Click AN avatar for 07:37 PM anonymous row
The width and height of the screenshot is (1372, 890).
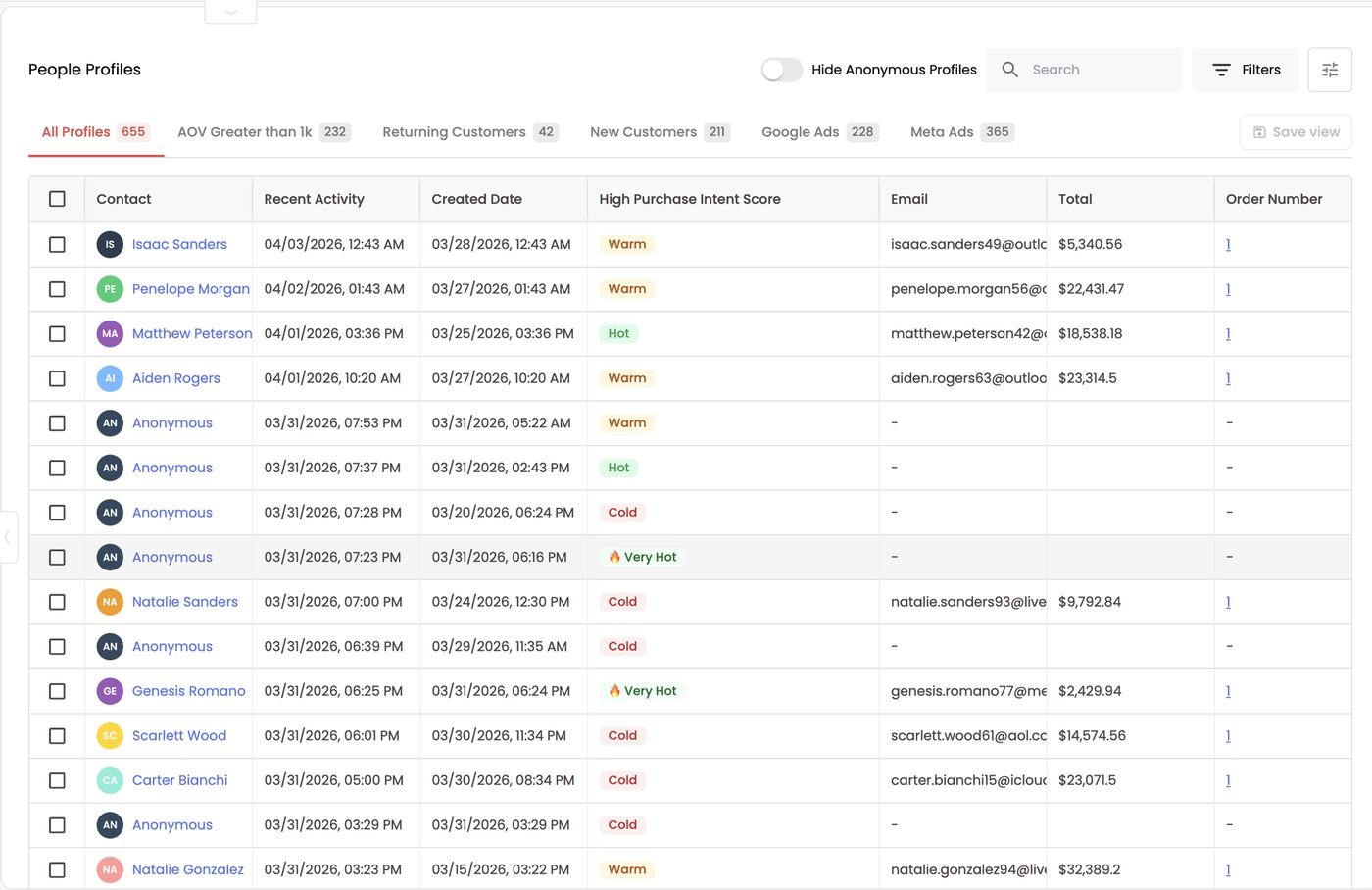pyautogui.click(x=110, y=468)
